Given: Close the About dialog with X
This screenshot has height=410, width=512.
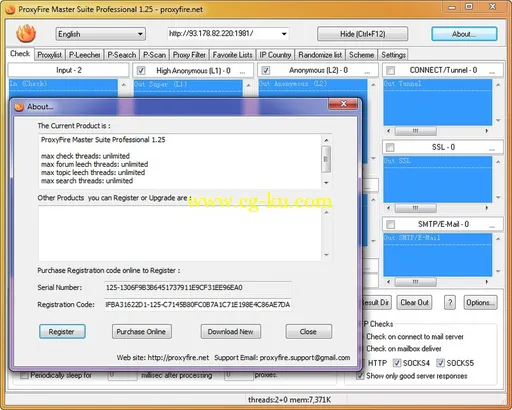Looking at the screenshot, I should (x=343, y=104).
